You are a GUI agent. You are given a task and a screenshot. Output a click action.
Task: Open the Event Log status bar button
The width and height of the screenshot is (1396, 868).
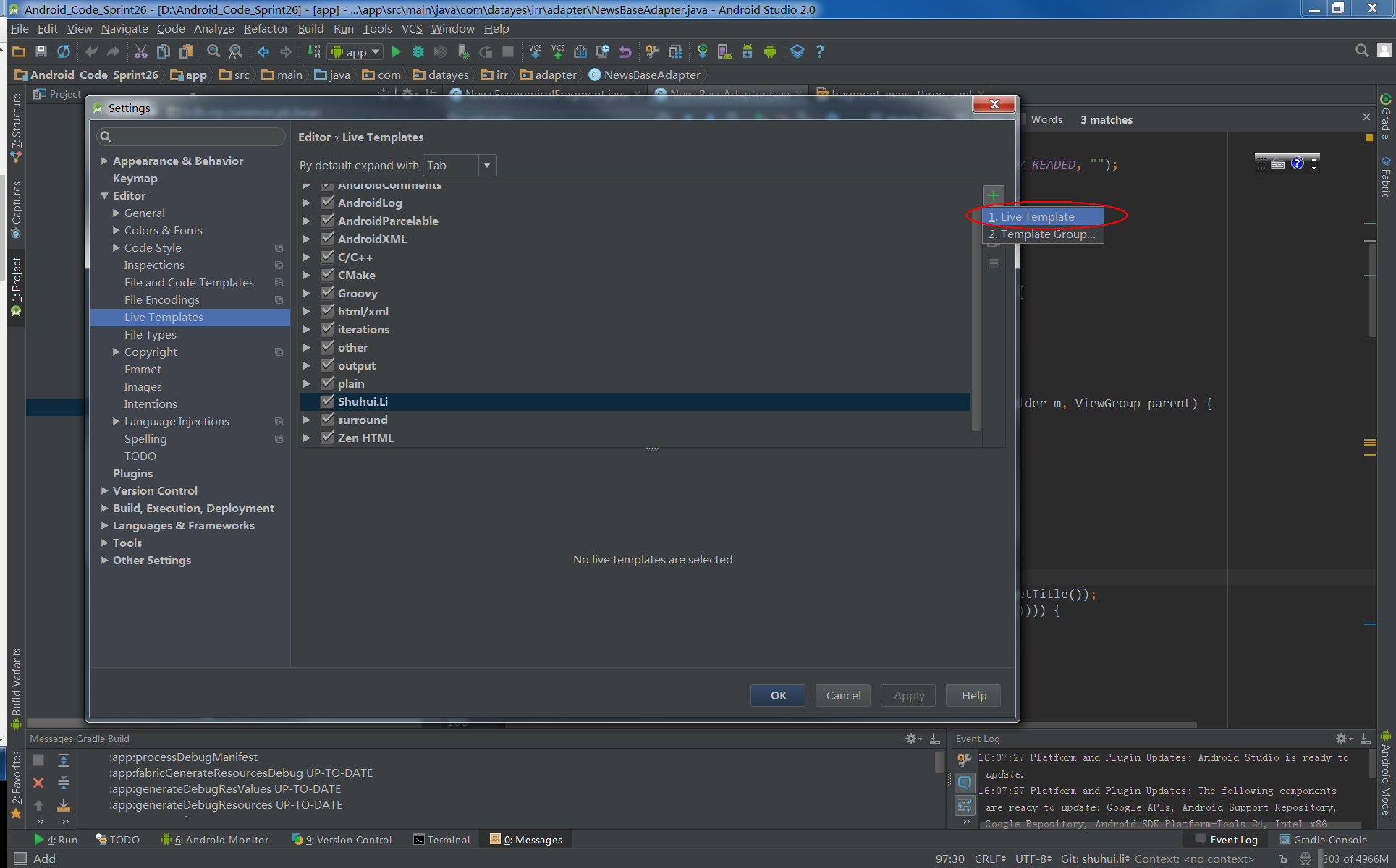coord(1227,839)
